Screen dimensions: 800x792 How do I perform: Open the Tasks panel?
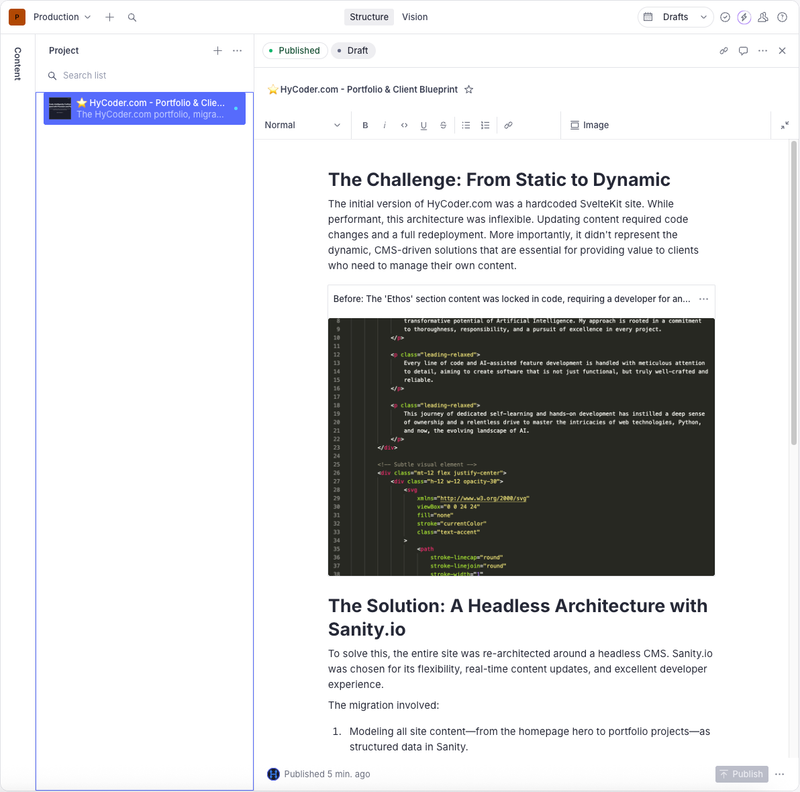pyautogui.click(x=726, y=17)
